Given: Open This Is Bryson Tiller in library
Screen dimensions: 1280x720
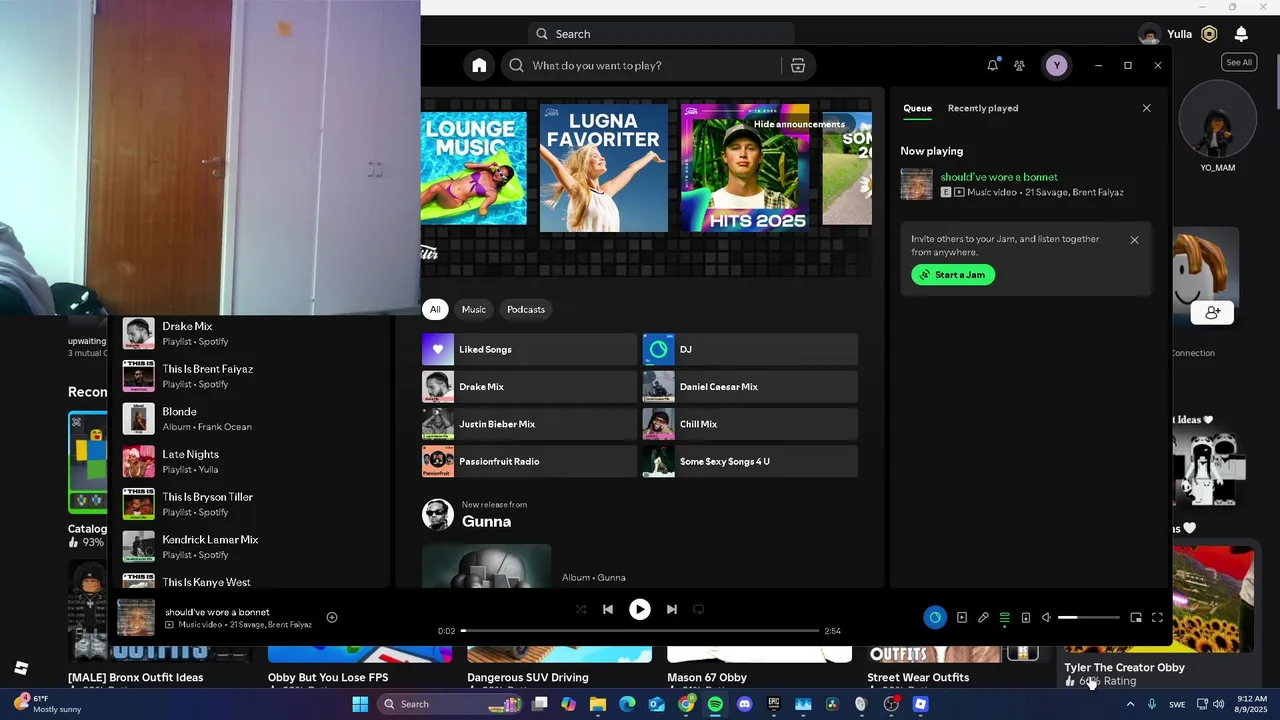Looking at the screenshot, I should (x=248, y=504).
